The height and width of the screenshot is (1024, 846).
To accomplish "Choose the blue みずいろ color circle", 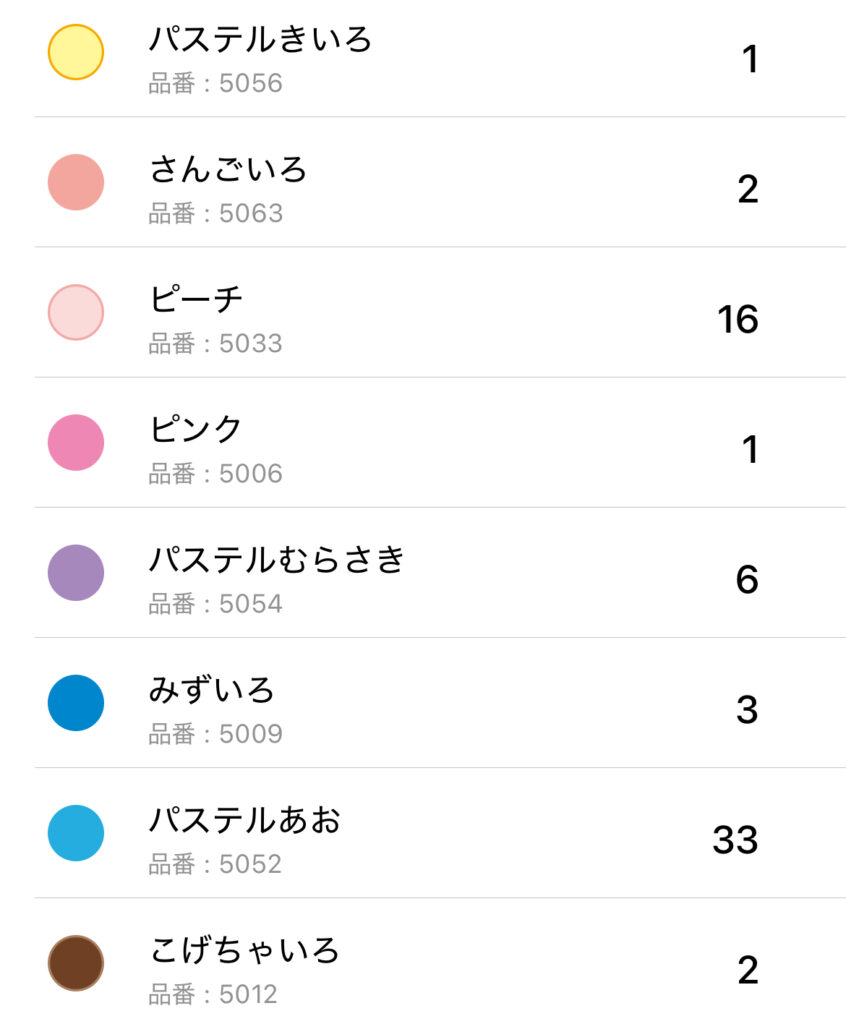I will click(76, 703).
